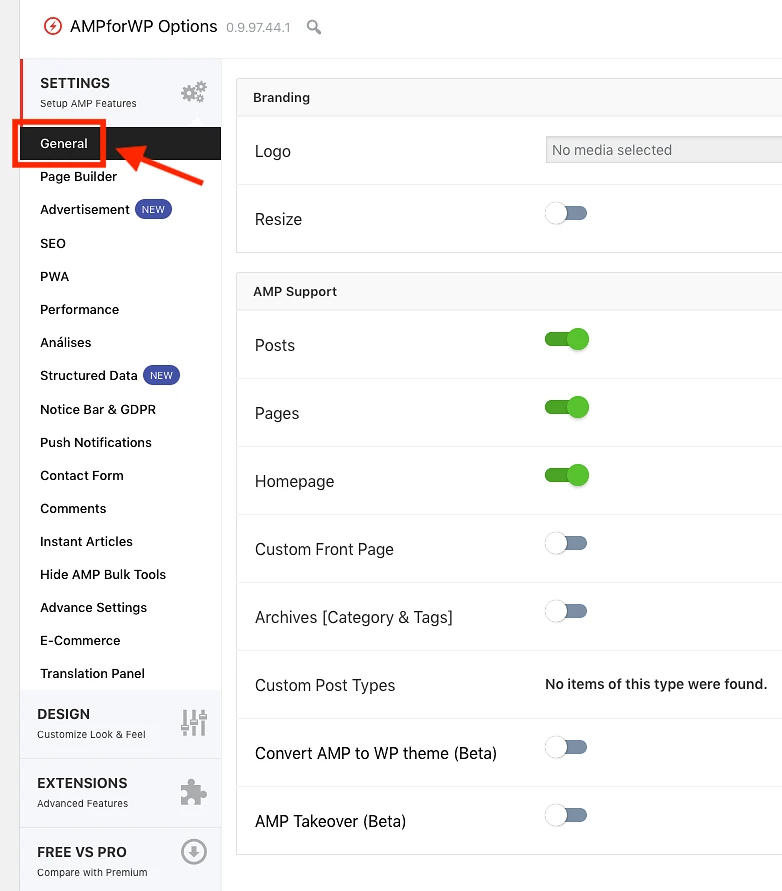Click the NEW badge beside Advertisement
The width and height of the screenshot is (782, 891).
tap(153, 210)
